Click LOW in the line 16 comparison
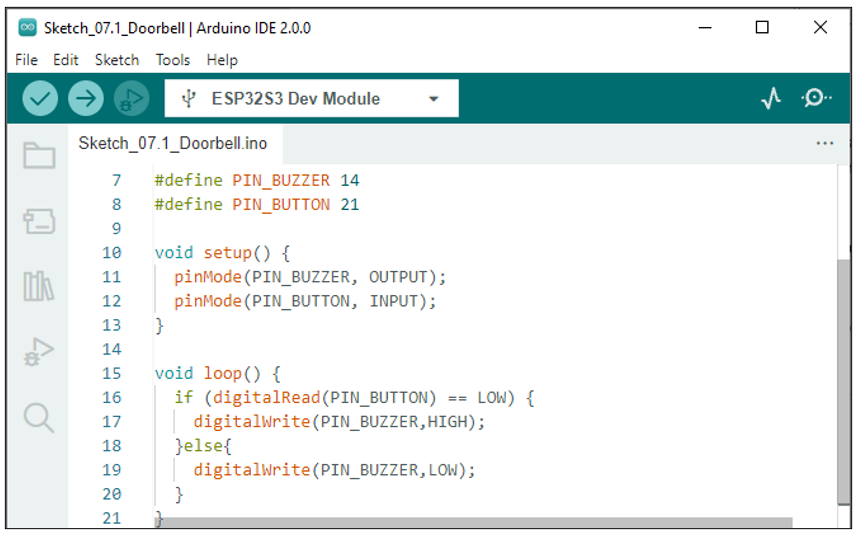 pyautogui.click(x=491, y=398)
